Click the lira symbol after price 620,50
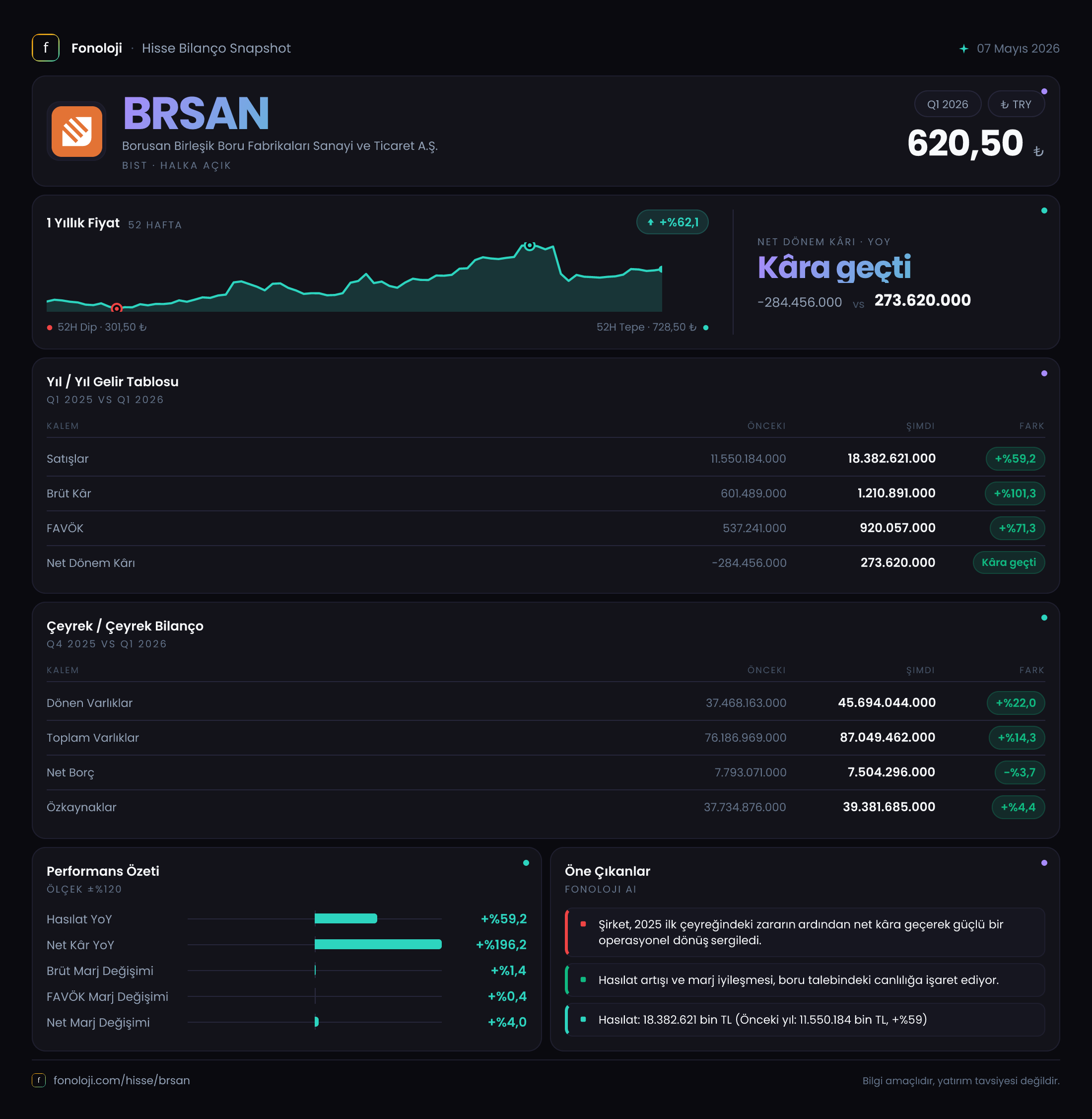The height and width of the screenshot is (1119, 1092). pos(1038,151)
